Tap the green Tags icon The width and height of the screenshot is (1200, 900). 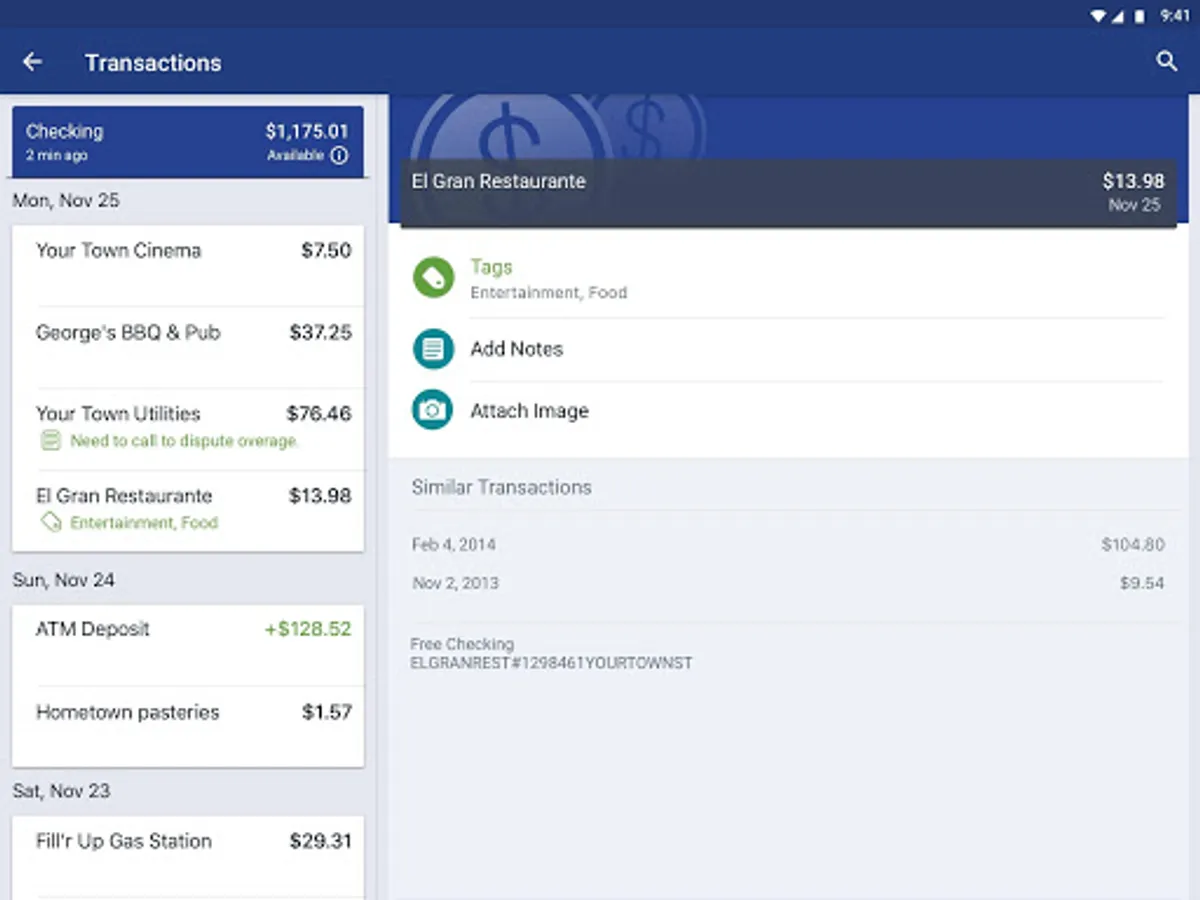(x=433, y=278)
